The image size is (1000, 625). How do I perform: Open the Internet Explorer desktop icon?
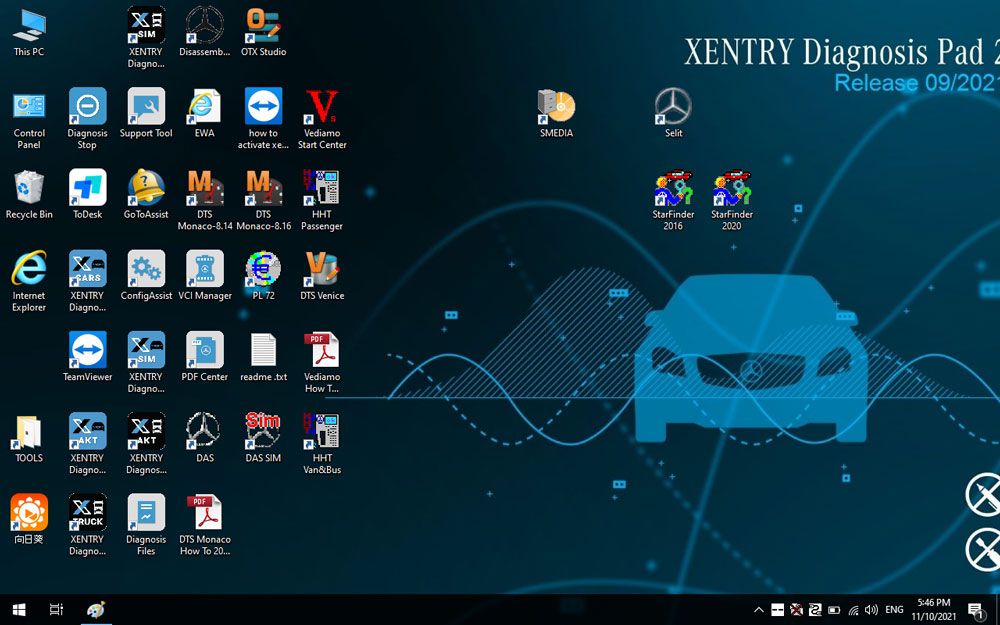coord(29,281)
